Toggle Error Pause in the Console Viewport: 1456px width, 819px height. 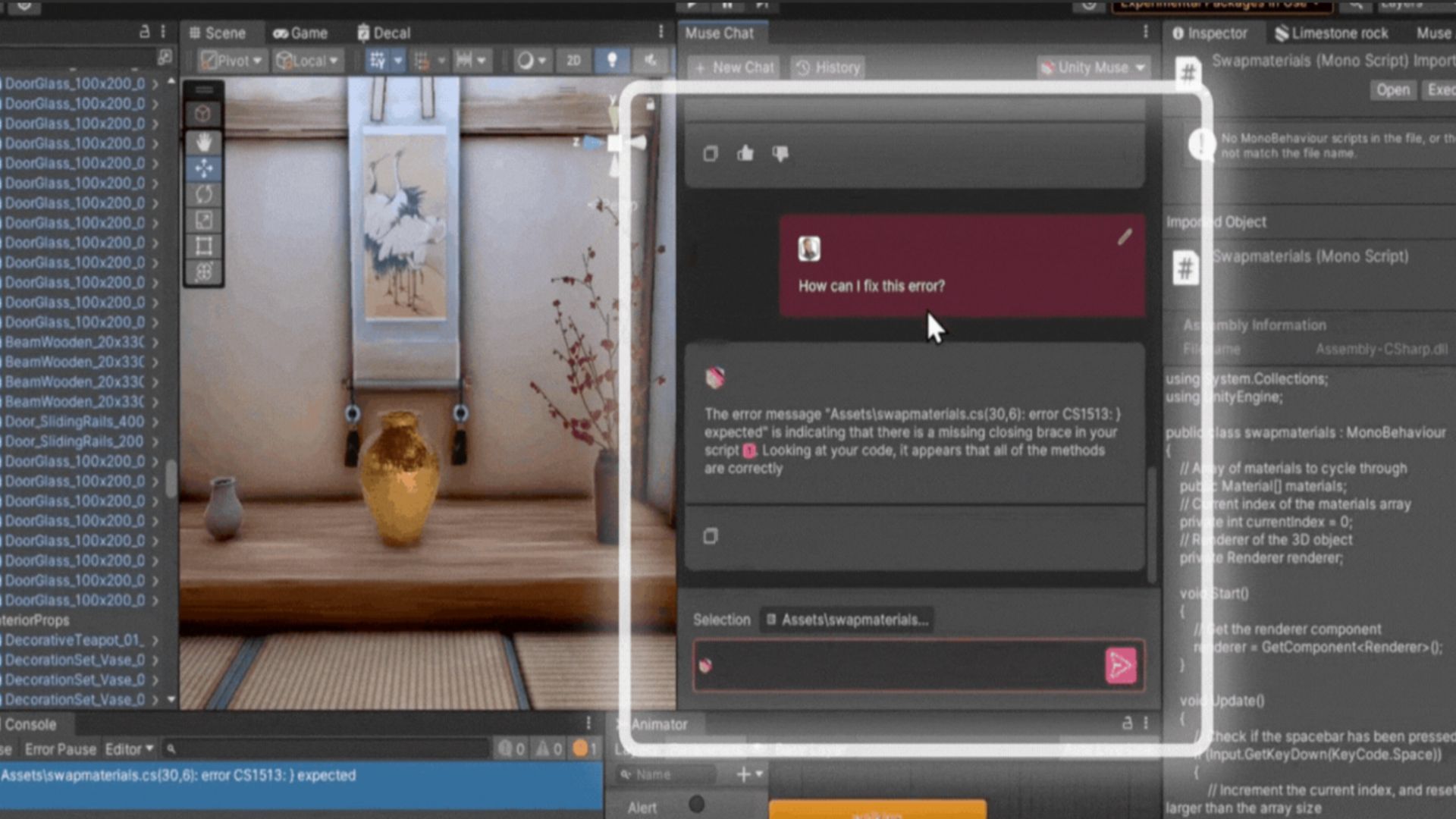click(60, 749)
